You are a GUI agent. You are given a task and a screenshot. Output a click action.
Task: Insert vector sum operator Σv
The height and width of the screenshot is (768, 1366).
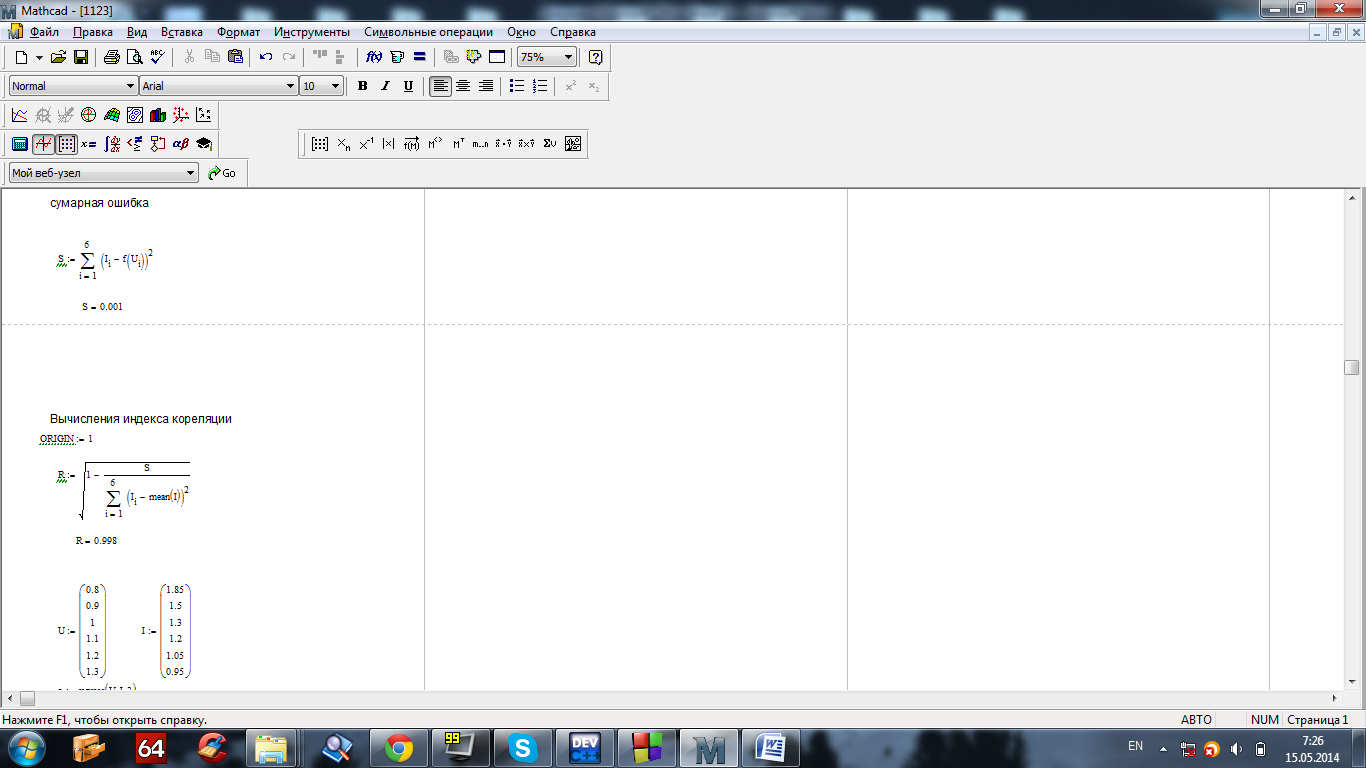pyautogui.click(x=550, y=144)
